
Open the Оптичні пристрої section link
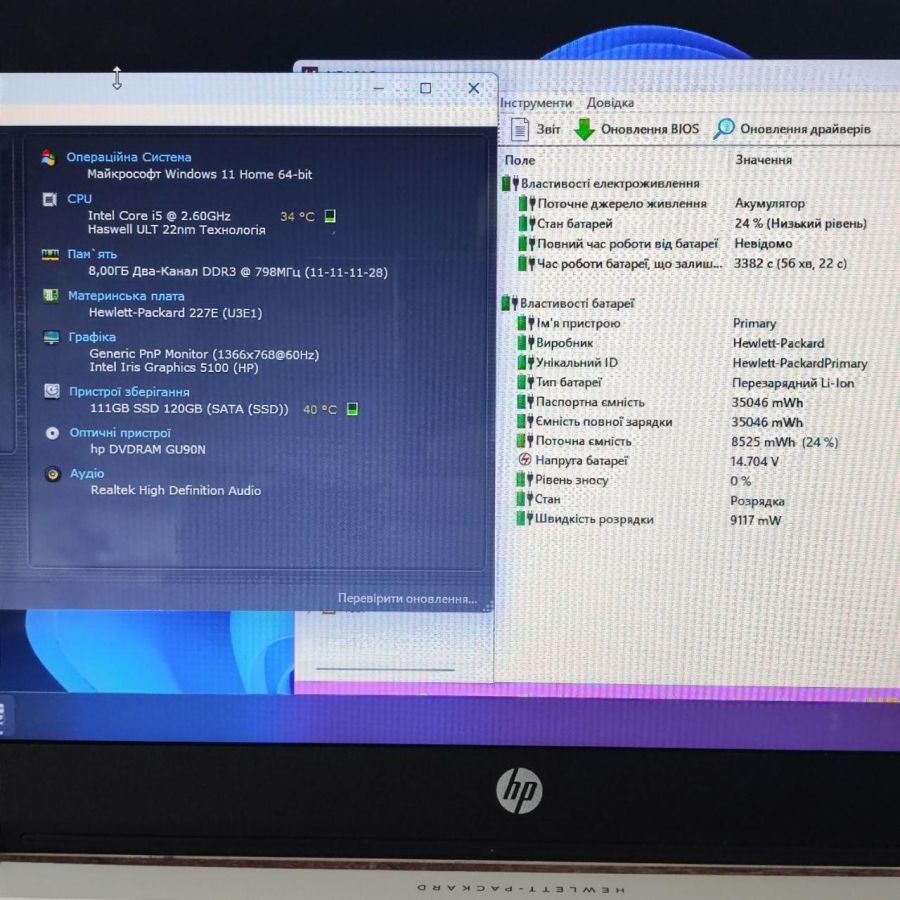click(x=120, y=433)
